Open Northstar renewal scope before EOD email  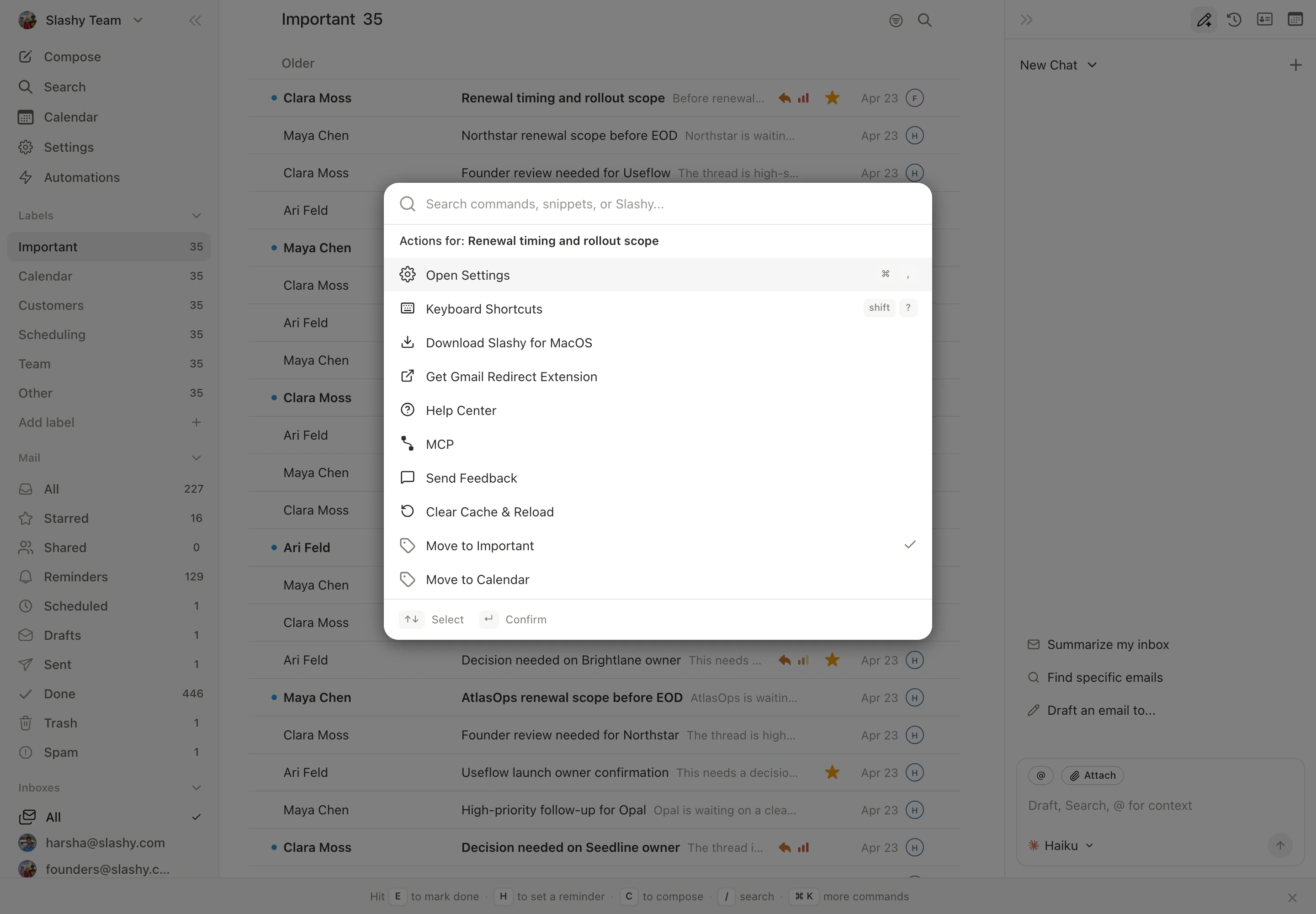coord(604,136)
